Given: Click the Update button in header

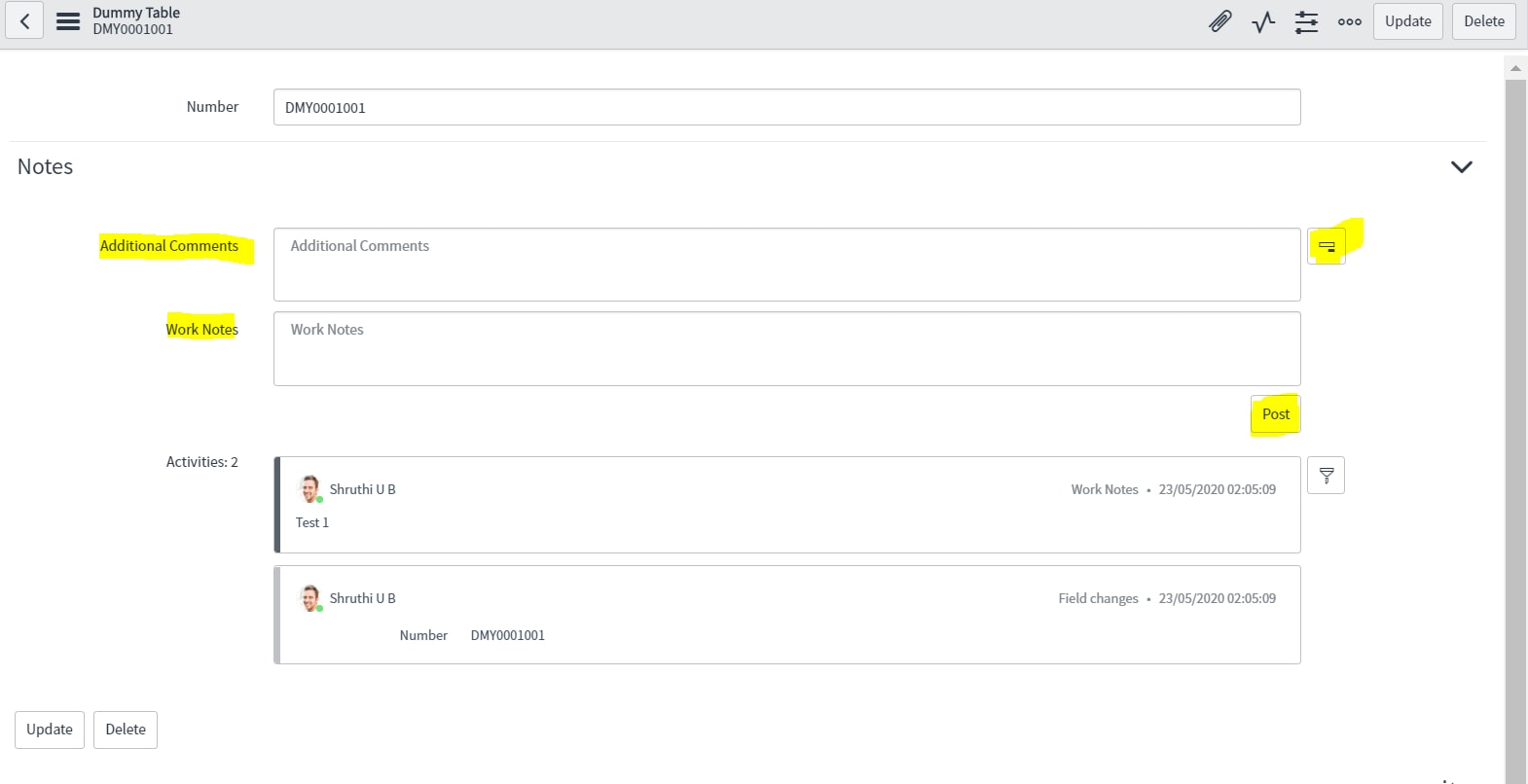Looking at the screenshot, I should pos(1407,21).
